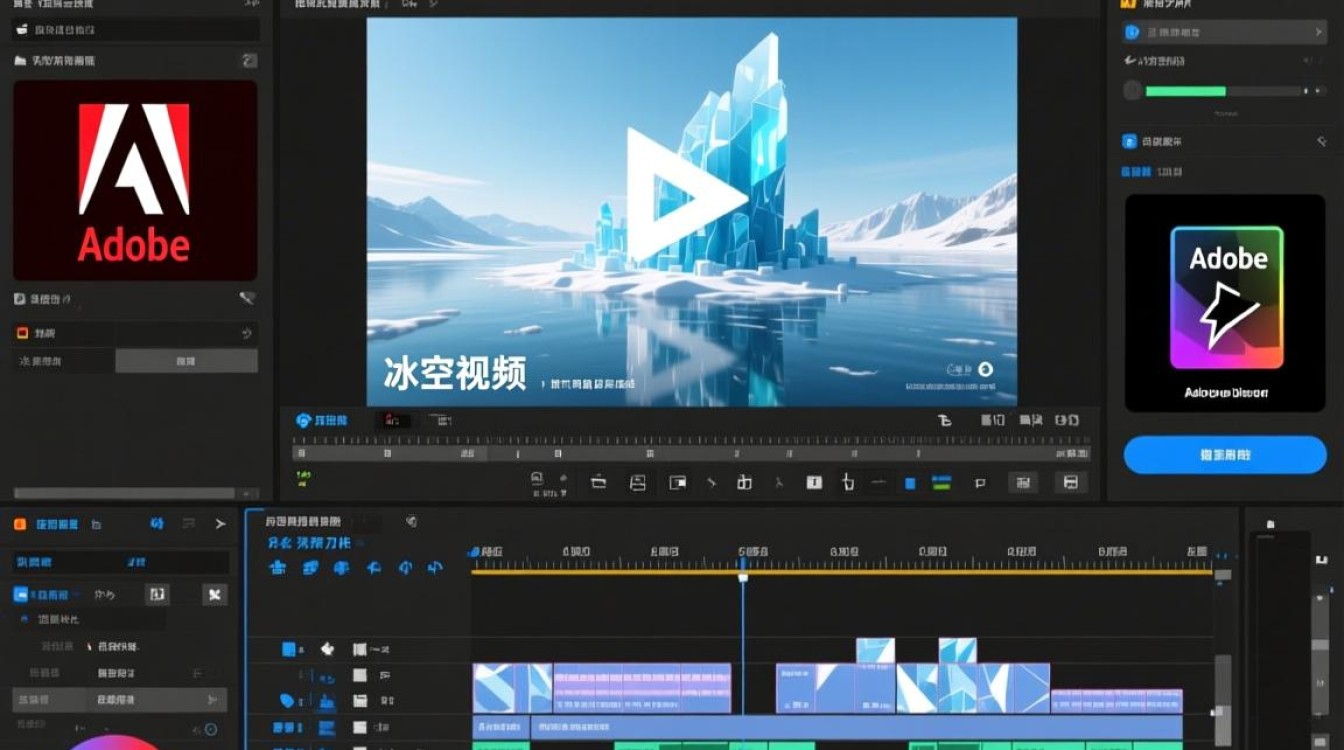The height and width of the screenshot is (750, 1344).
Task: Open the rainbow-bordered Adobe thumbnail in the right panel
Action: 1227,298
